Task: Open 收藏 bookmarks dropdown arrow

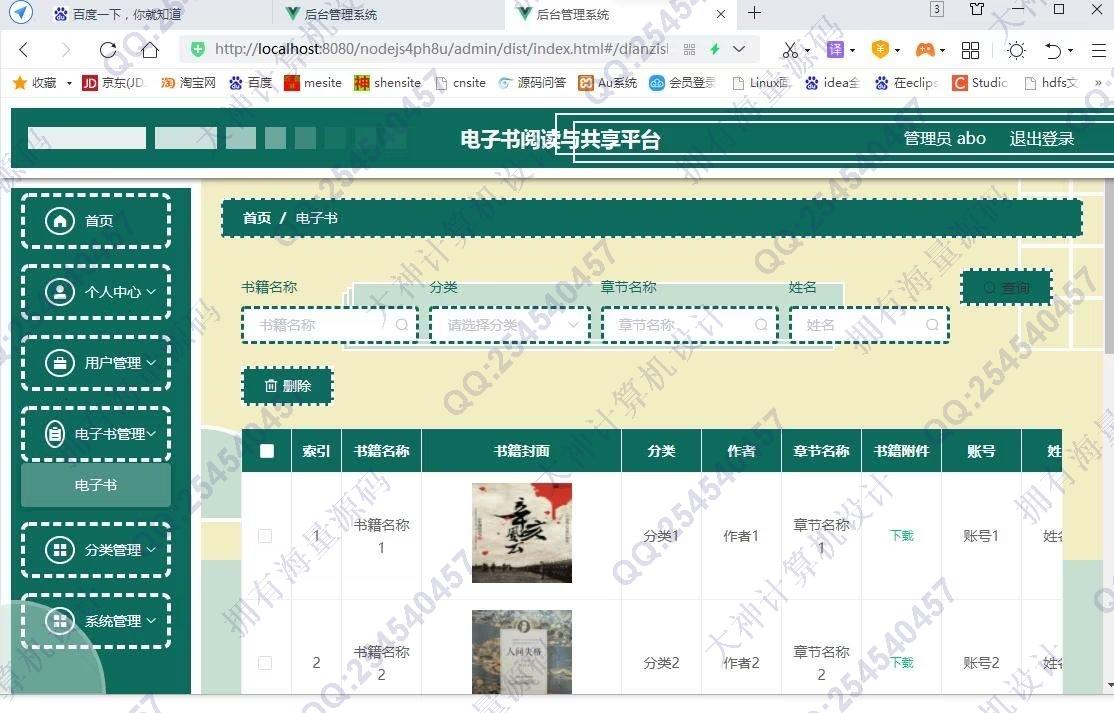Action: [69, 83]
